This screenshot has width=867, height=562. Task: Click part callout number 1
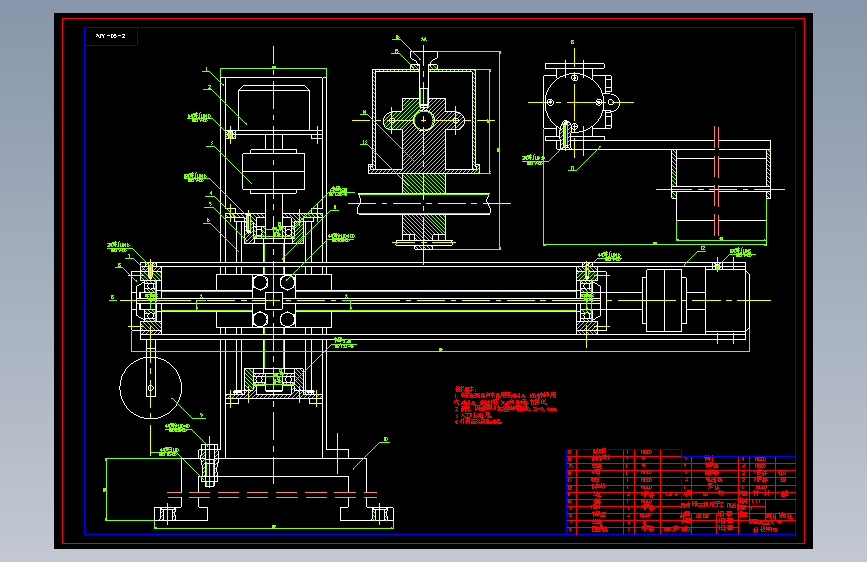[x=206, y=70]
